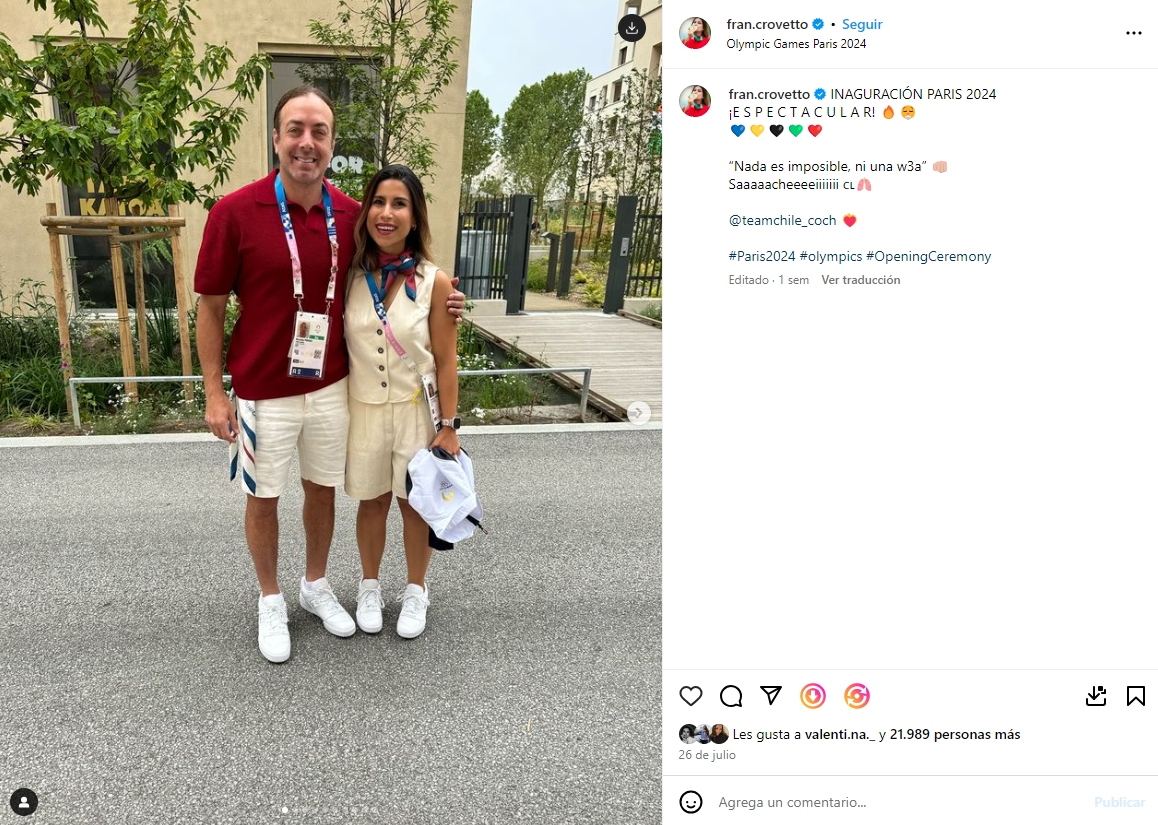Click Ver traducción to translate caption
The height and width of the screenshot is (825, 1158).
[x=860, y=280]
